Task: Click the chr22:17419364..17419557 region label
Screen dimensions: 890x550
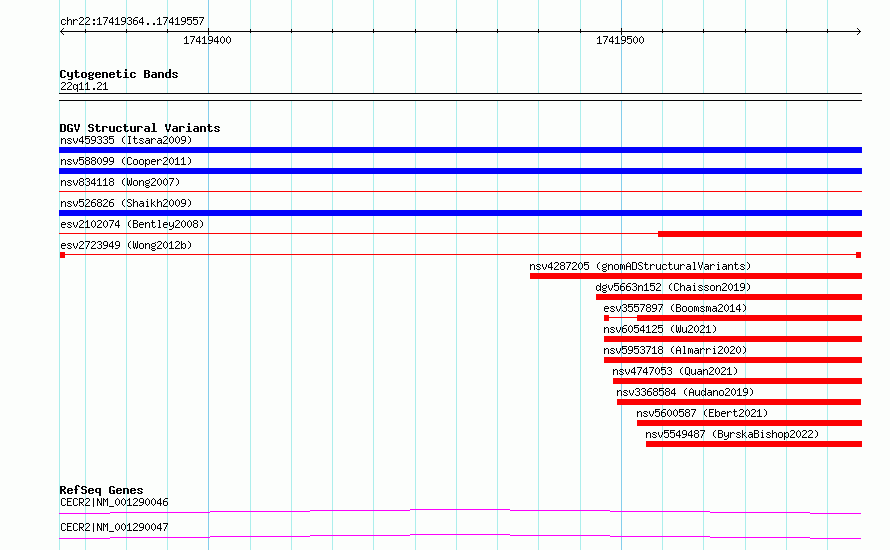Action: click(x=132, y=21)
